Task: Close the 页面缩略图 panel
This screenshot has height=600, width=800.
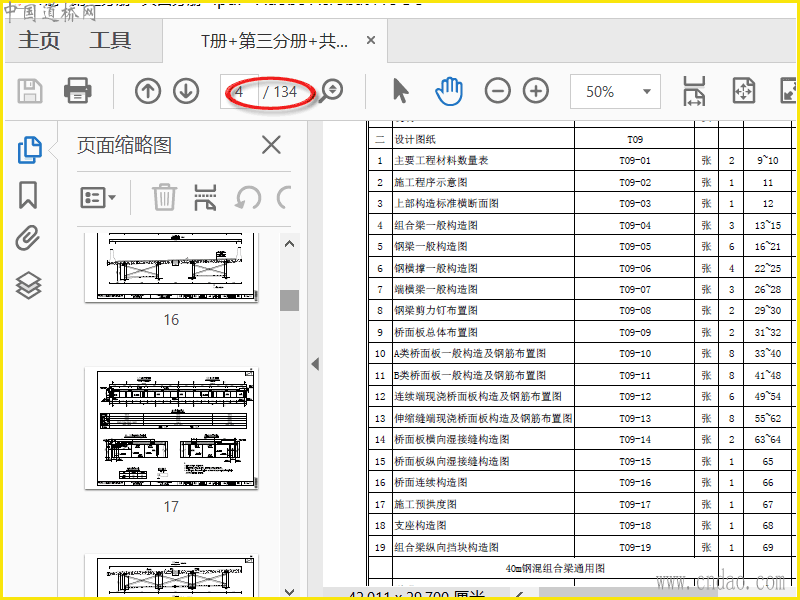Action: pos(271,145)
